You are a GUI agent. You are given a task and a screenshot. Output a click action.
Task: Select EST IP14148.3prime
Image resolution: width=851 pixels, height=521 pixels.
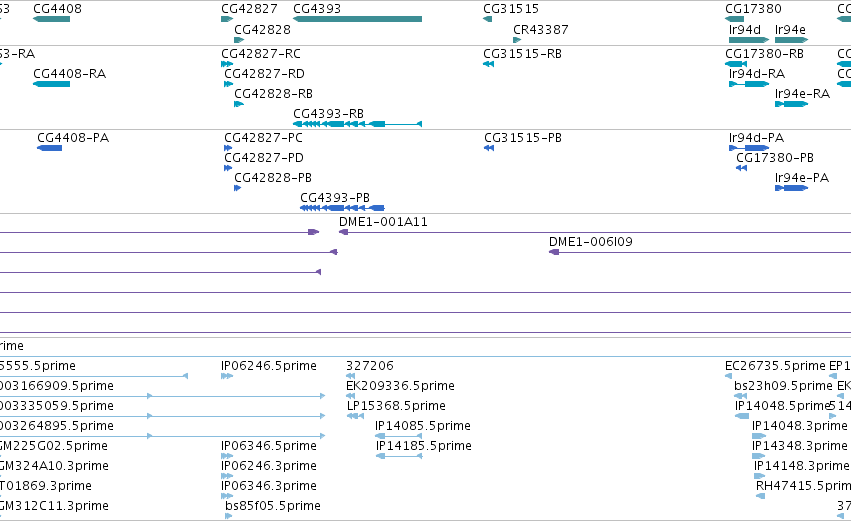802,466
